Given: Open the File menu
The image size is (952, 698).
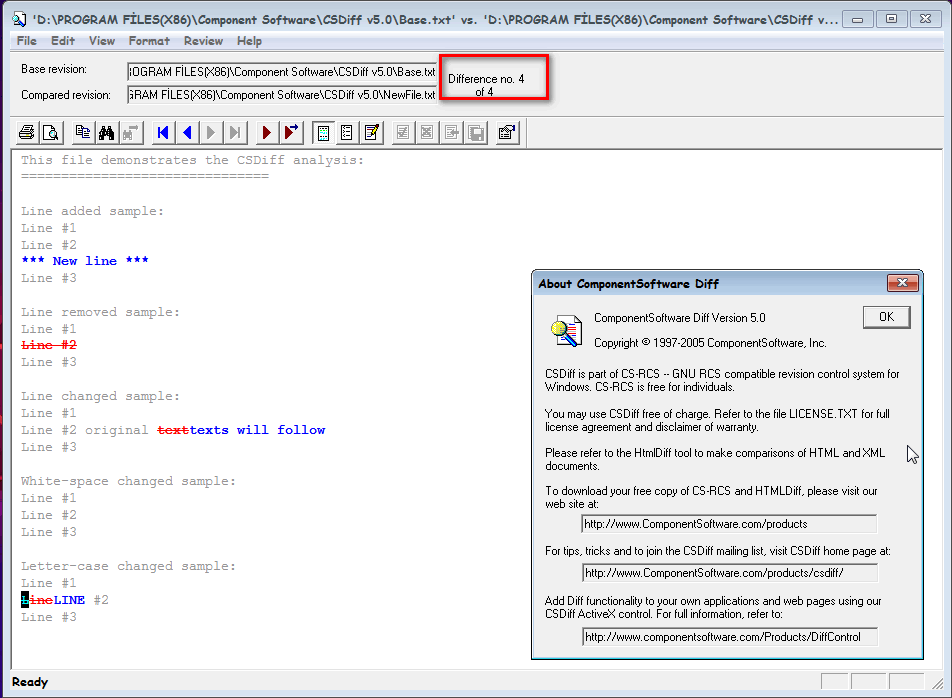Looking at the screenshot, I should click(27, 41).
